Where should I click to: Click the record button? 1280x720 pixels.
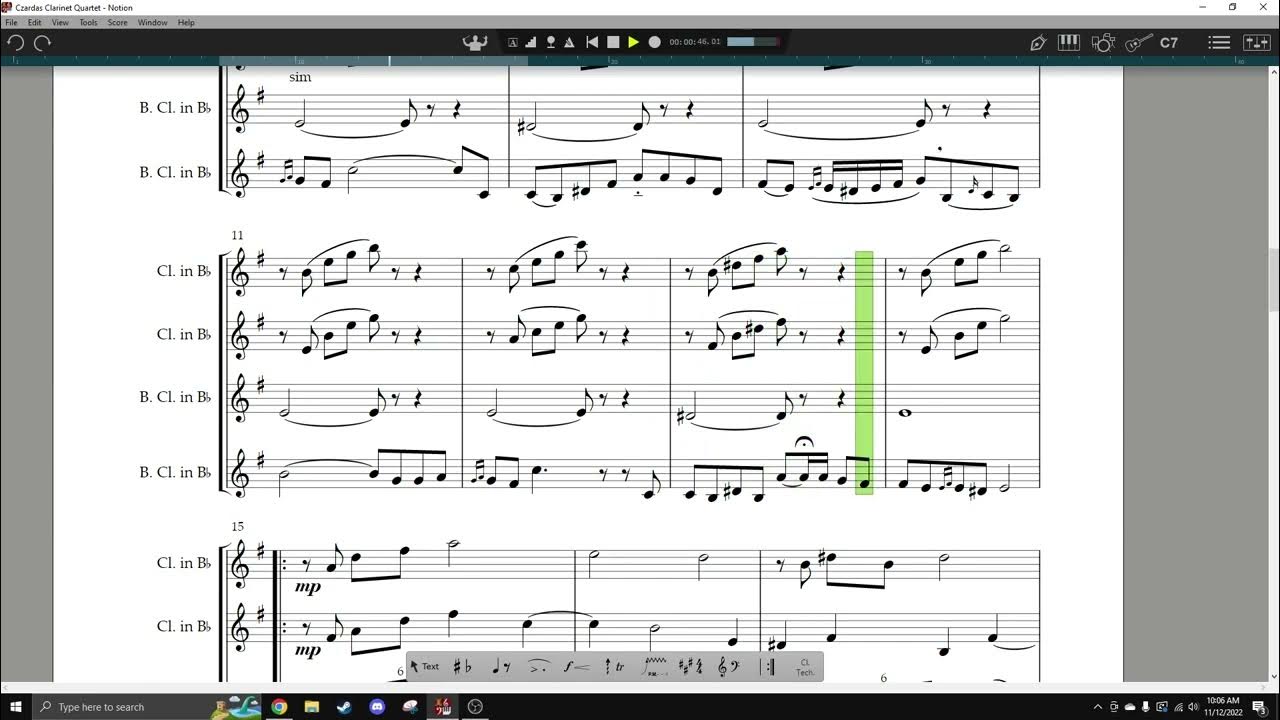coord(655,42)
